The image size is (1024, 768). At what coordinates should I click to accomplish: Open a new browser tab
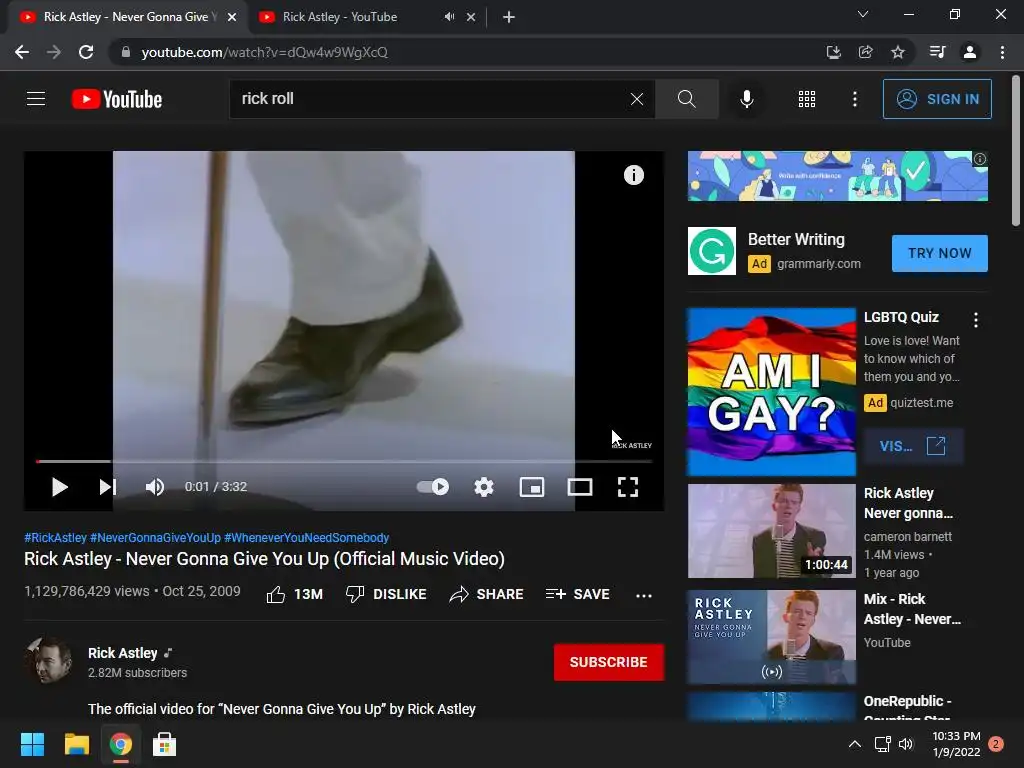click(509, 17)
